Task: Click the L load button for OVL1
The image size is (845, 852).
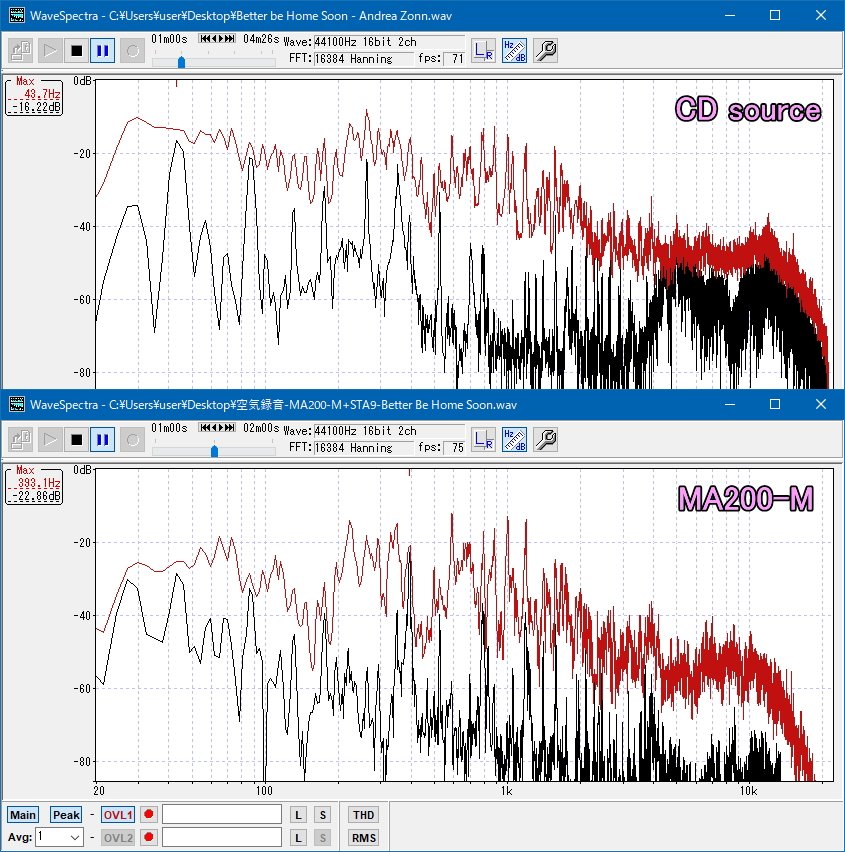Action: 298,815
